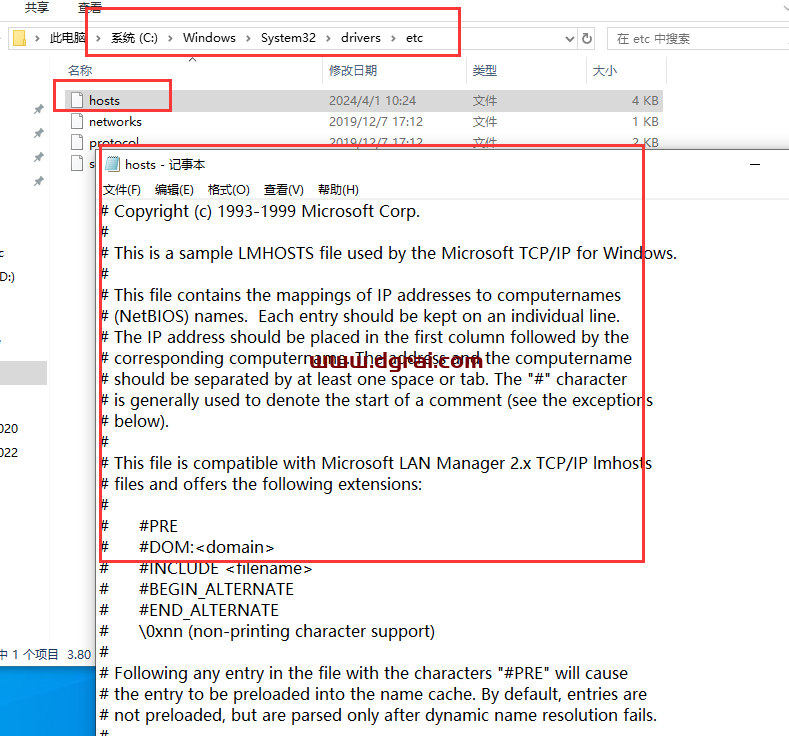Expand chevron after 此电脑 breadcrumb
Screen dimensions: 789x736
(x=98, y=38)
